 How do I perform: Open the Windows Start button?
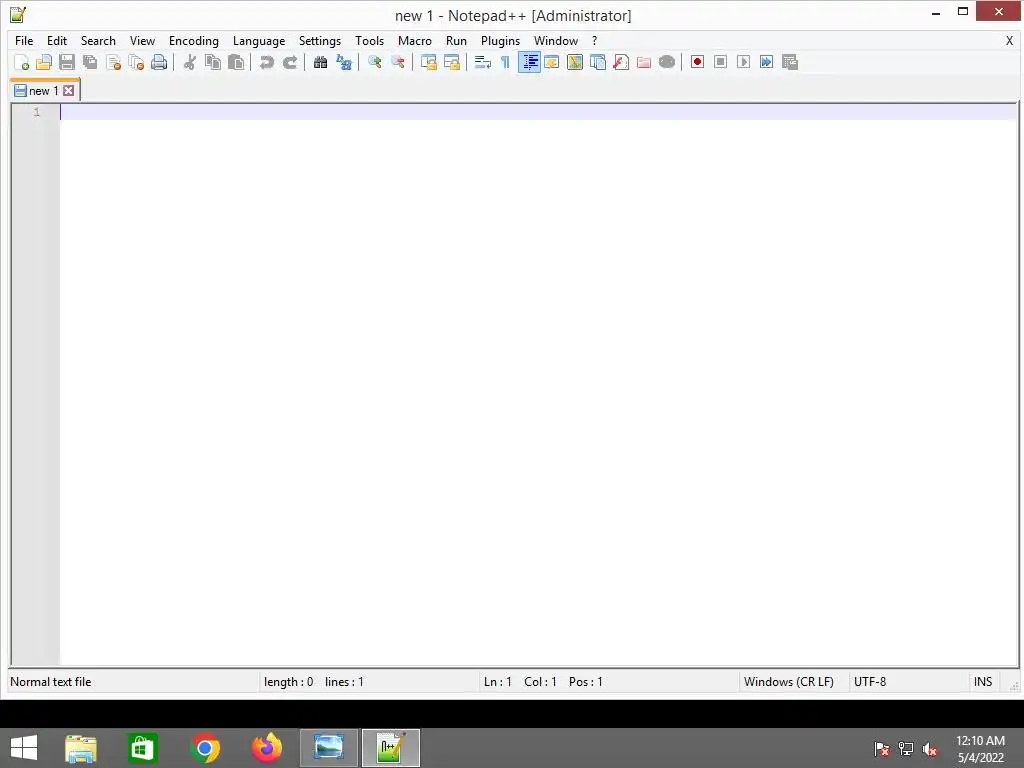pyautogui.click(x=24, y=748)
